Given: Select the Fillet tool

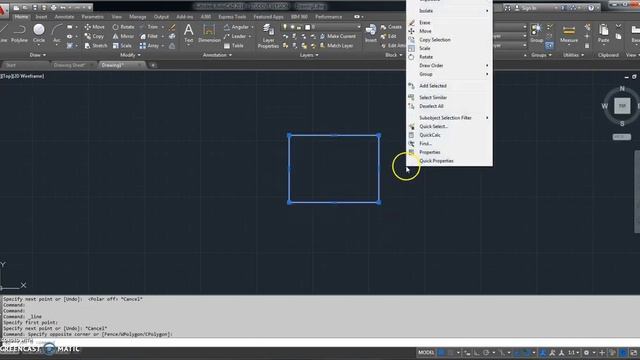Looking at the screenshot, I should click(x=149, y=36).
